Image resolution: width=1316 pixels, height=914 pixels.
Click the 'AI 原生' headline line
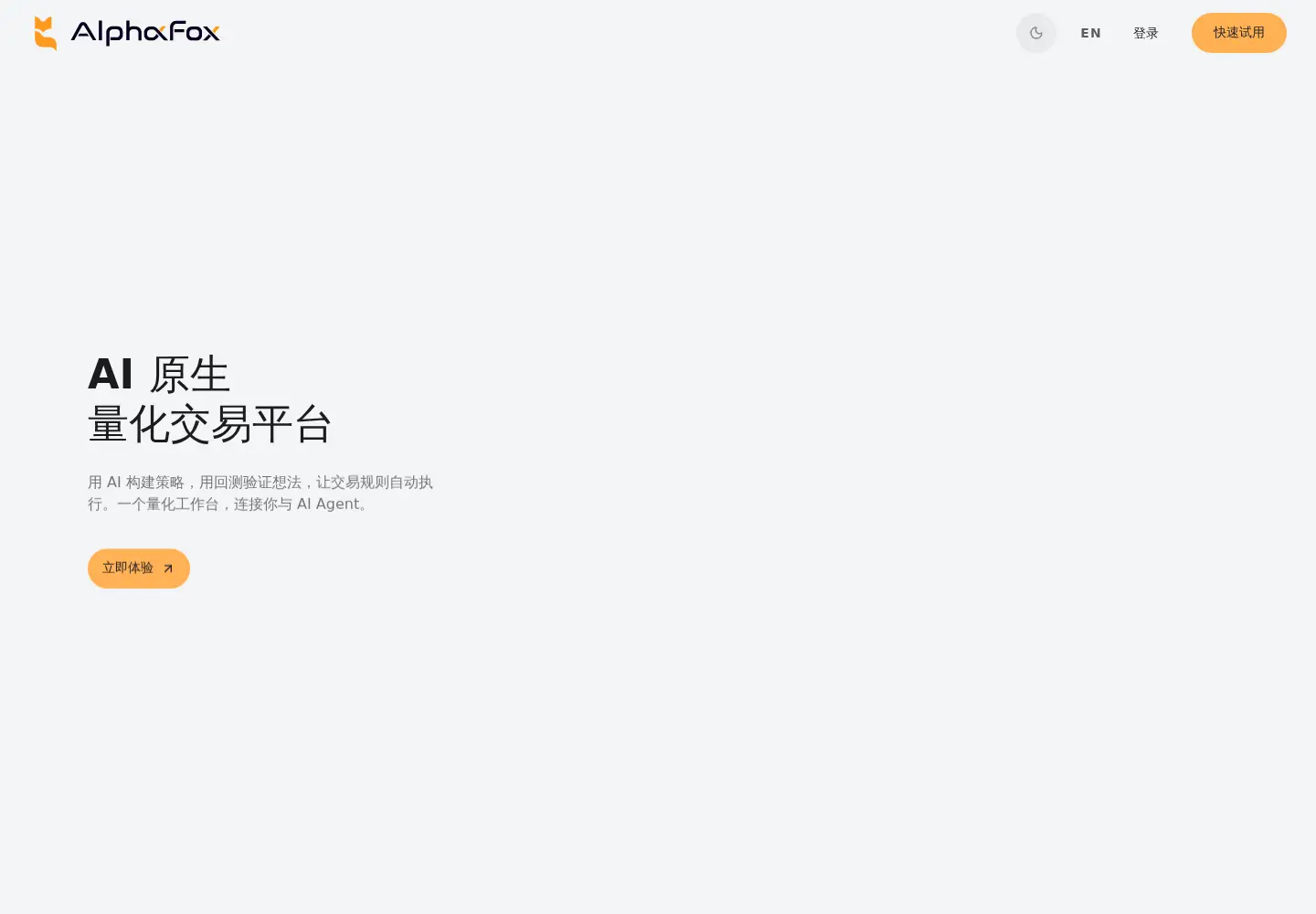[x=159, y=375]
